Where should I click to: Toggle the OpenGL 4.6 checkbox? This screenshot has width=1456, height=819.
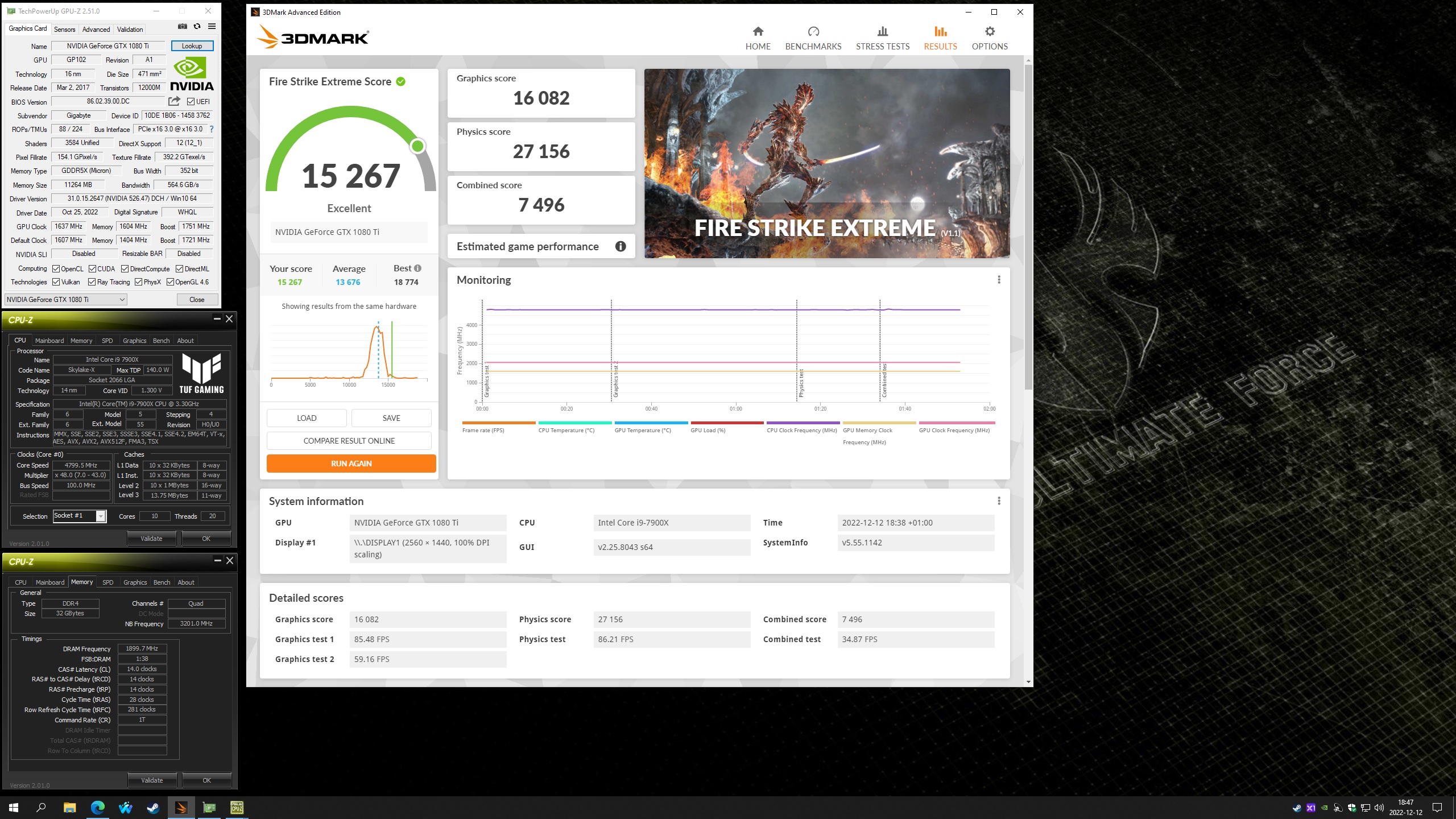coord(170,282)
